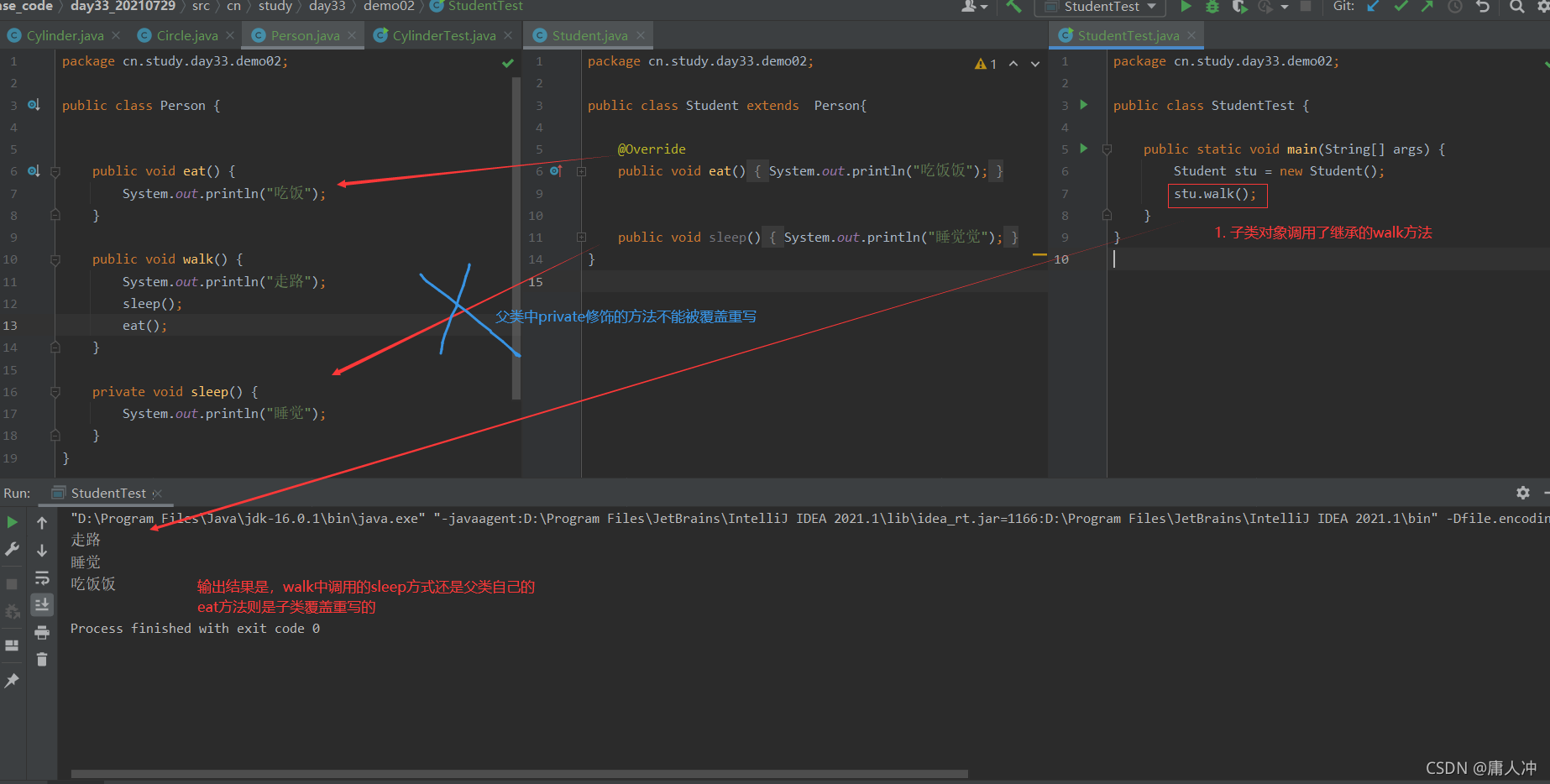The height and width of the screenshot is (784, 1550).
Task: Commit changes with Git checkmark icon
Action: (x=1401, y=7)
